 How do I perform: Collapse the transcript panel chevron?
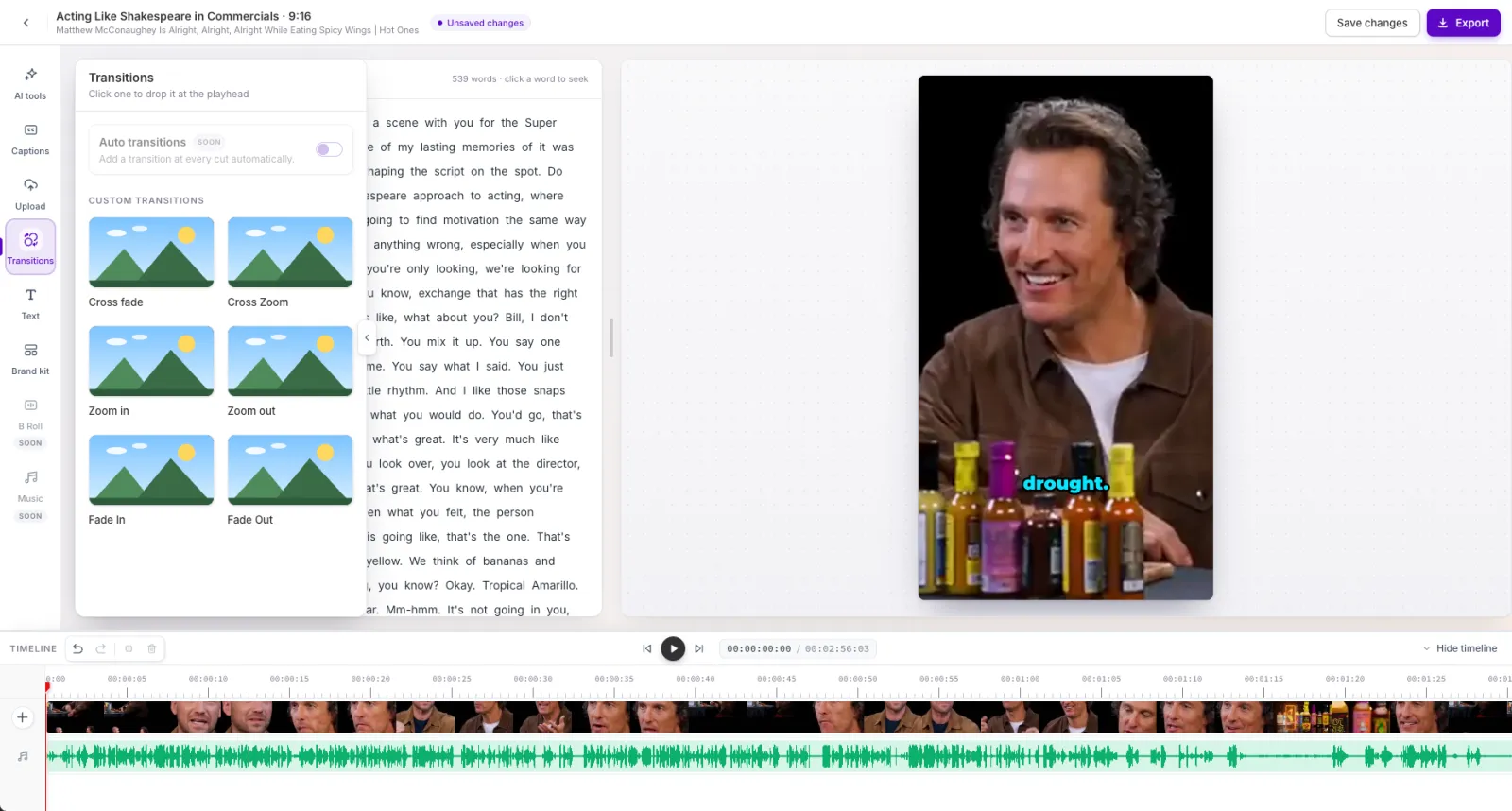(367, 337)
